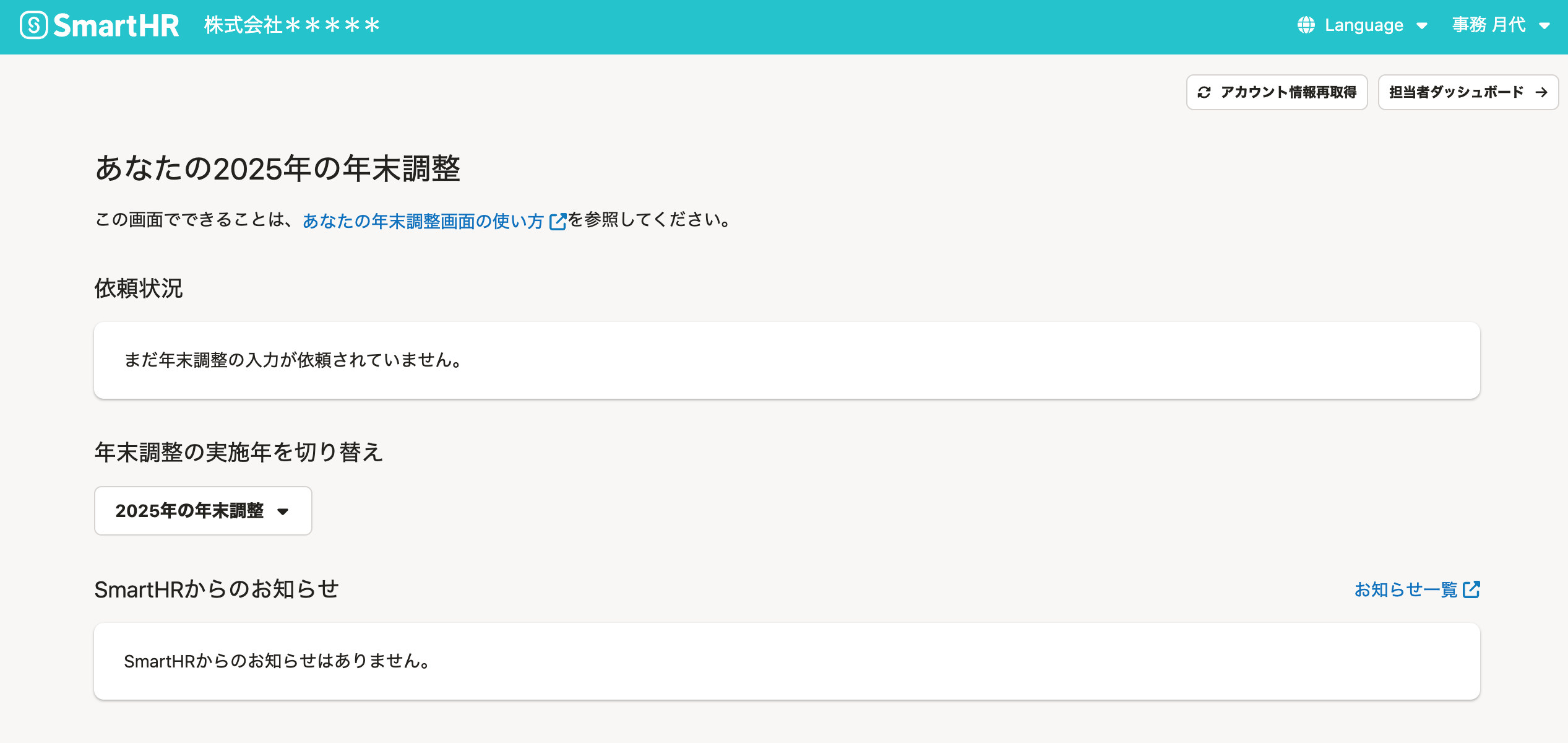The image size is (1568, 743).
Task: Open the 事務 月代 user menu
Action: tap(1489, 25)
